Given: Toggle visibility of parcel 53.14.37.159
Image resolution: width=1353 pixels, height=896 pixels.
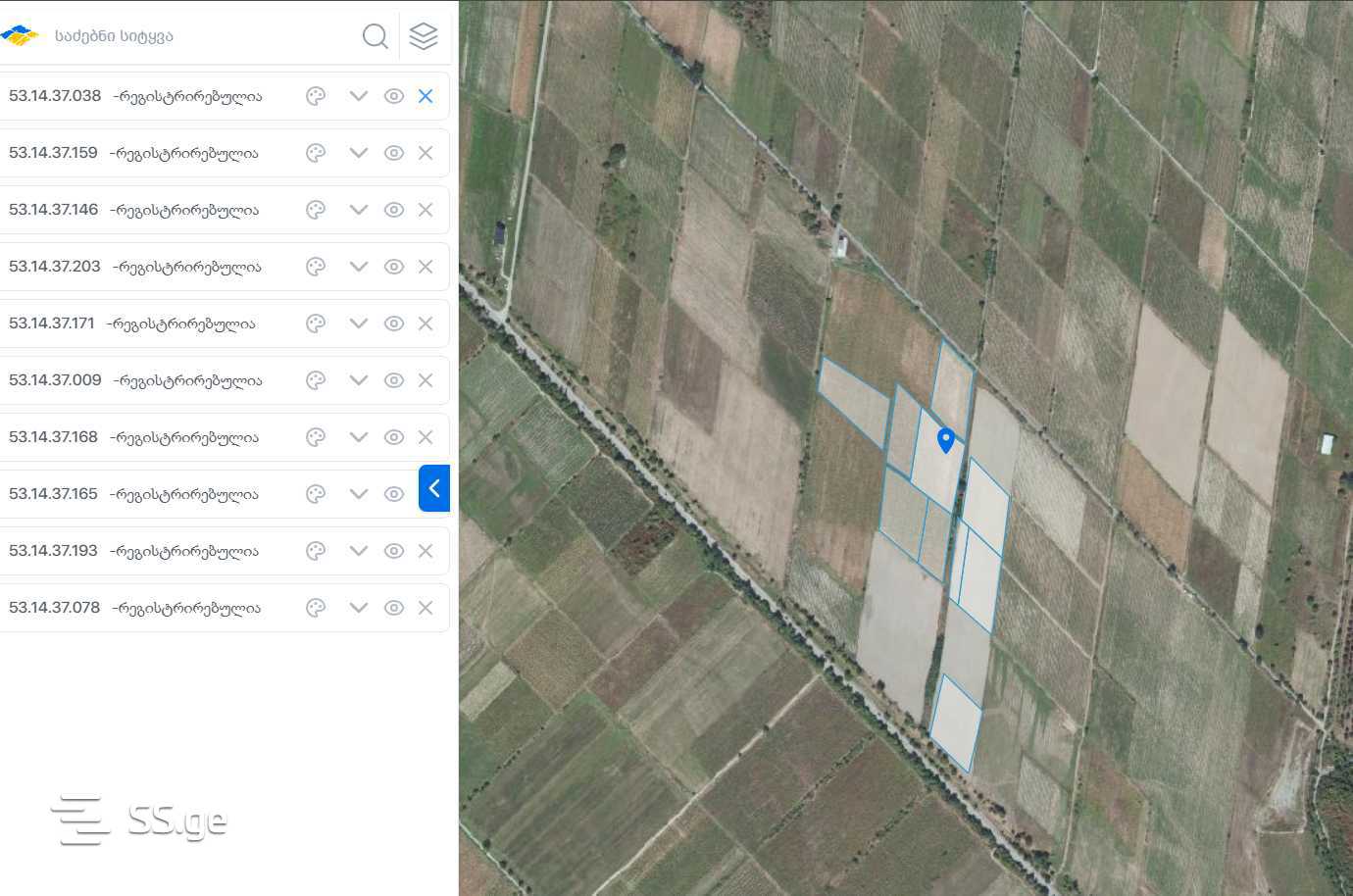Looking at the screenshot, I should coord(394,153).
